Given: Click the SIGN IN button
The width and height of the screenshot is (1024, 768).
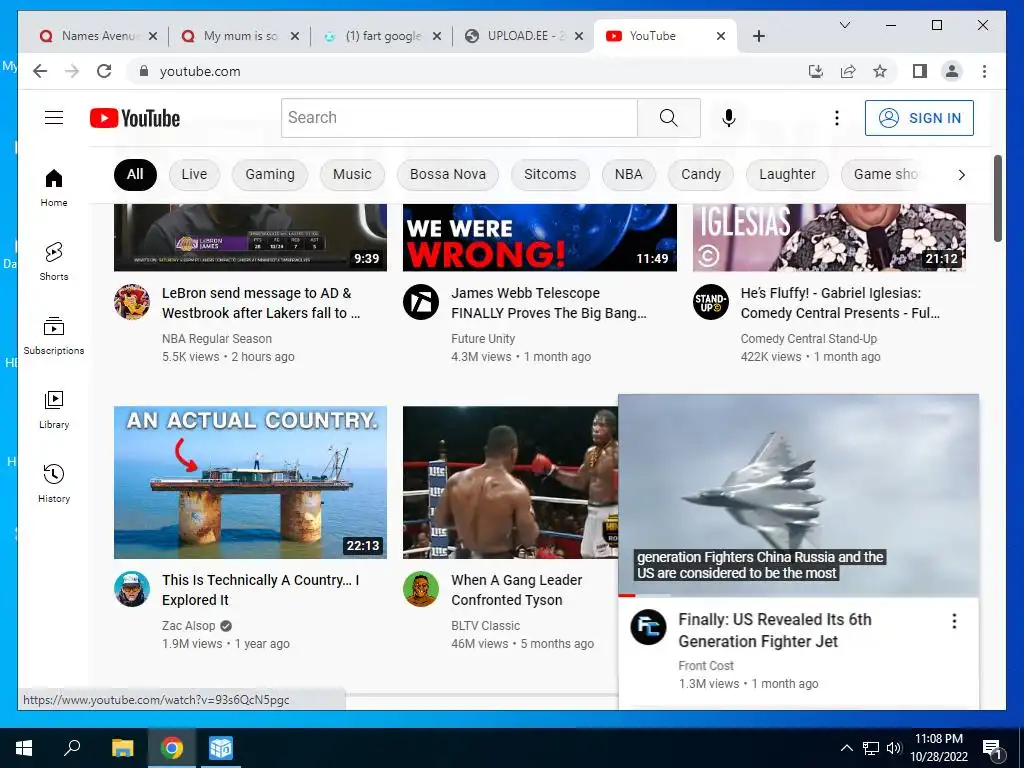Looking at the screenshot, I should point(919,118).
